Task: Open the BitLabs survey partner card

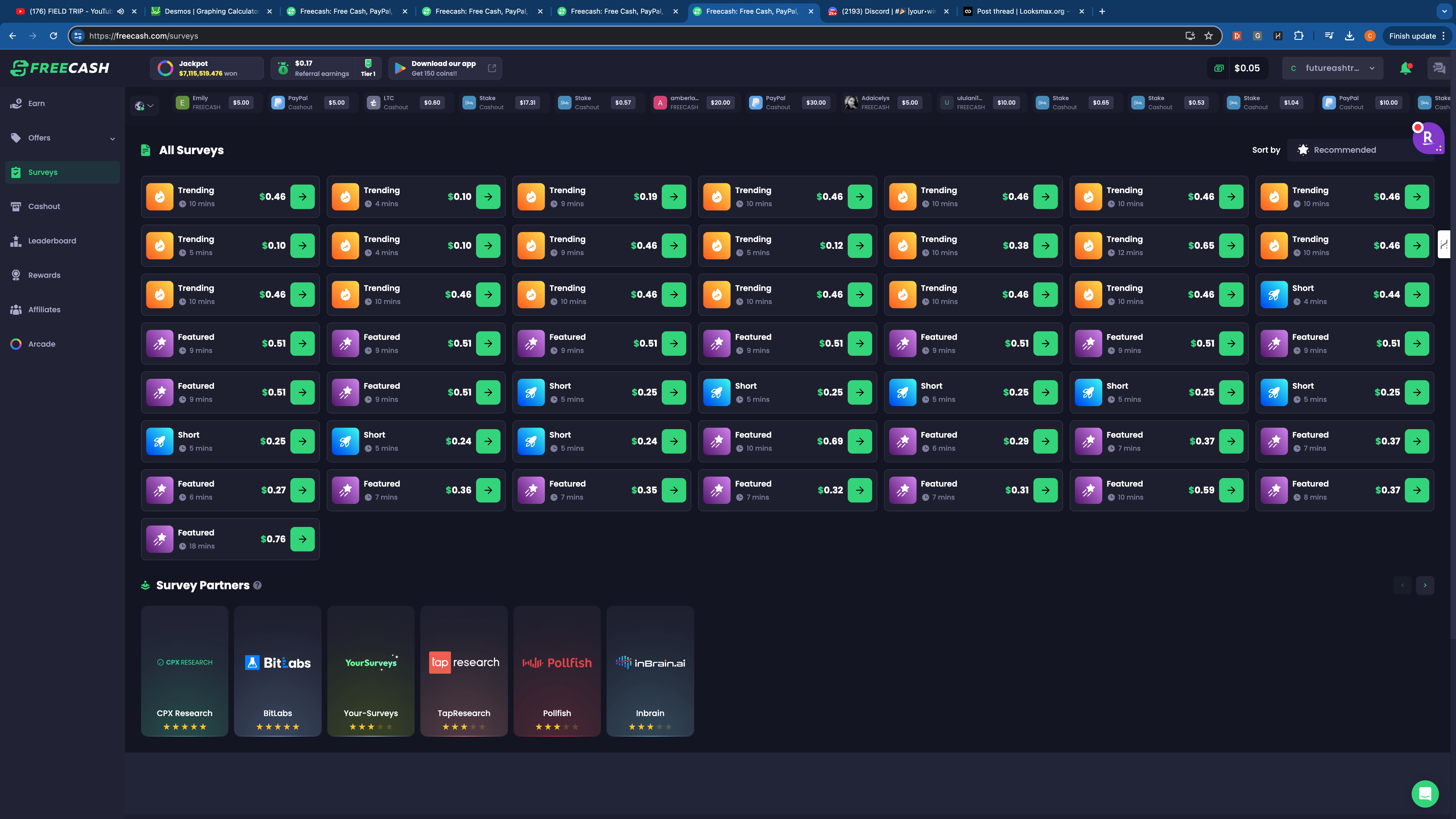Action: click(x=278, y=671)
